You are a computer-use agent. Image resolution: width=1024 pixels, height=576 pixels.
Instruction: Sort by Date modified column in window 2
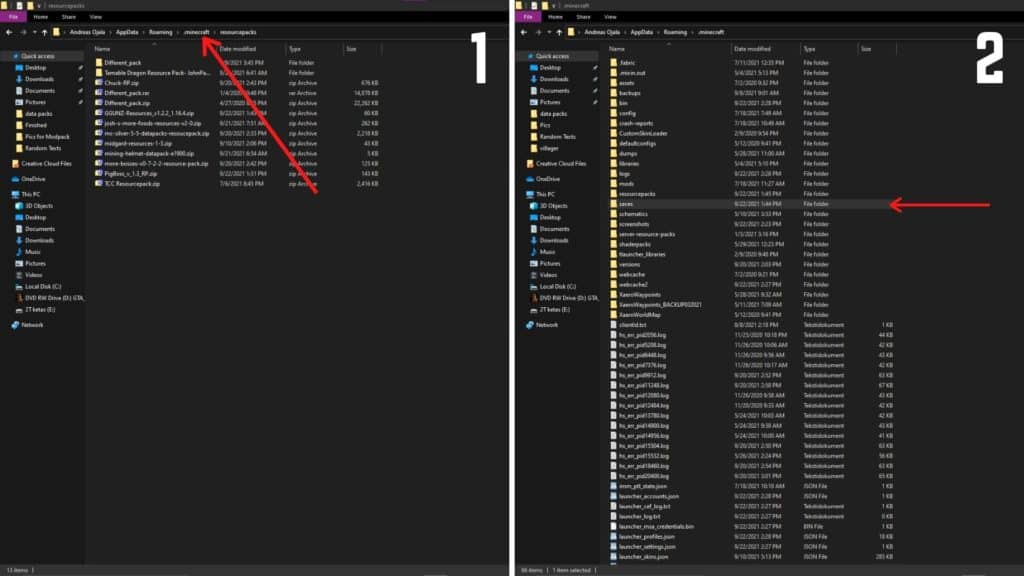[752, 49]
